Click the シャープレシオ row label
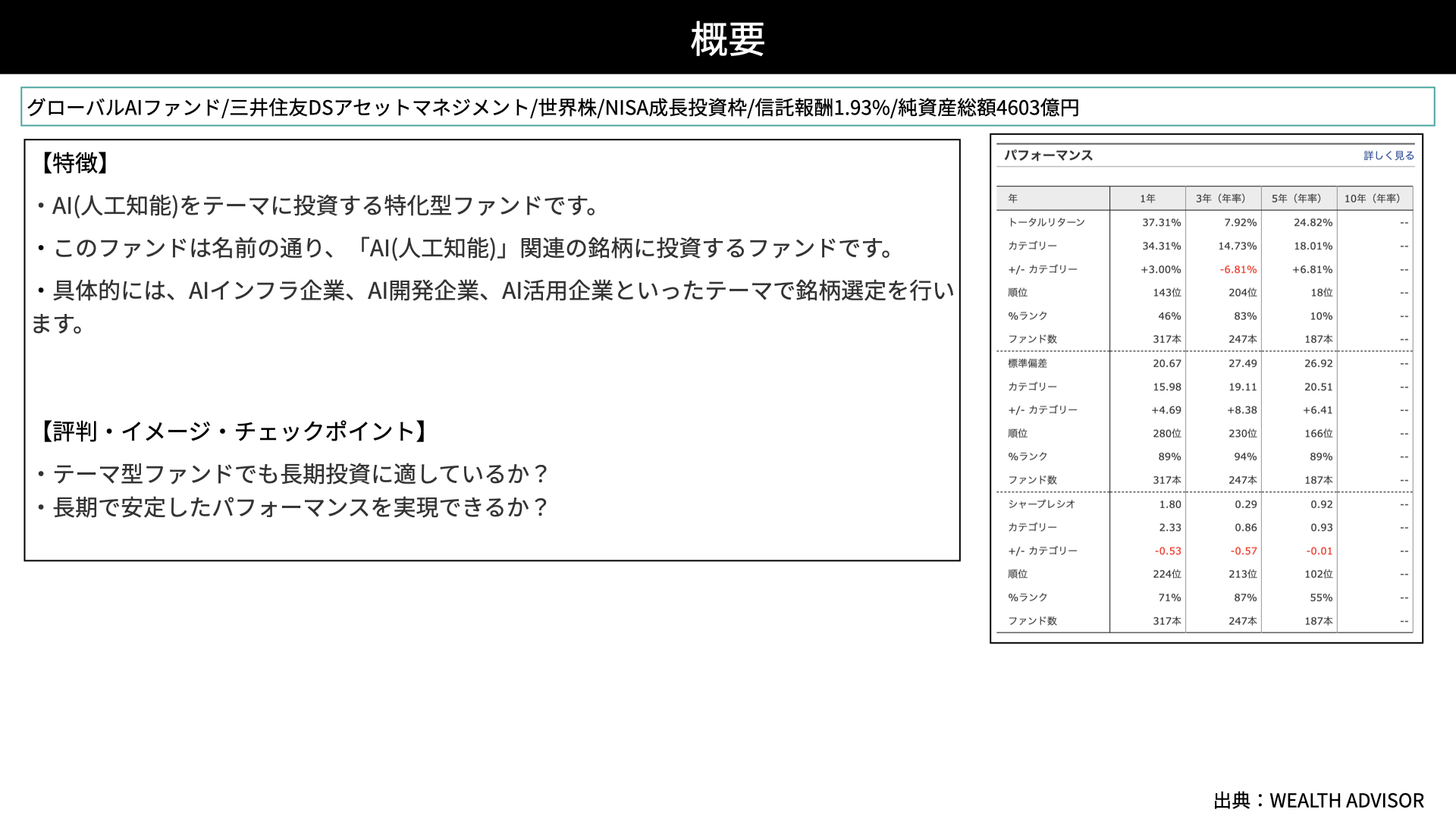Image resolution: width=1456 pixels, height=819 pixels. pyautogui.click(x=1041, y=504)
